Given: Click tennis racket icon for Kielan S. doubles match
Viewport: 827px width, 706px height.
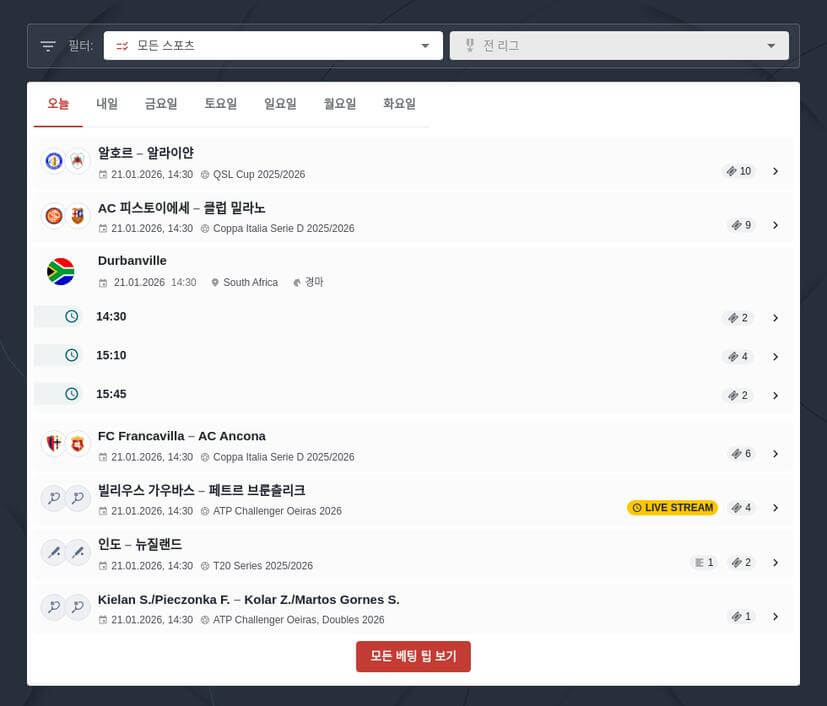Looking at the screenshot, I should click(x=54, y=607).
